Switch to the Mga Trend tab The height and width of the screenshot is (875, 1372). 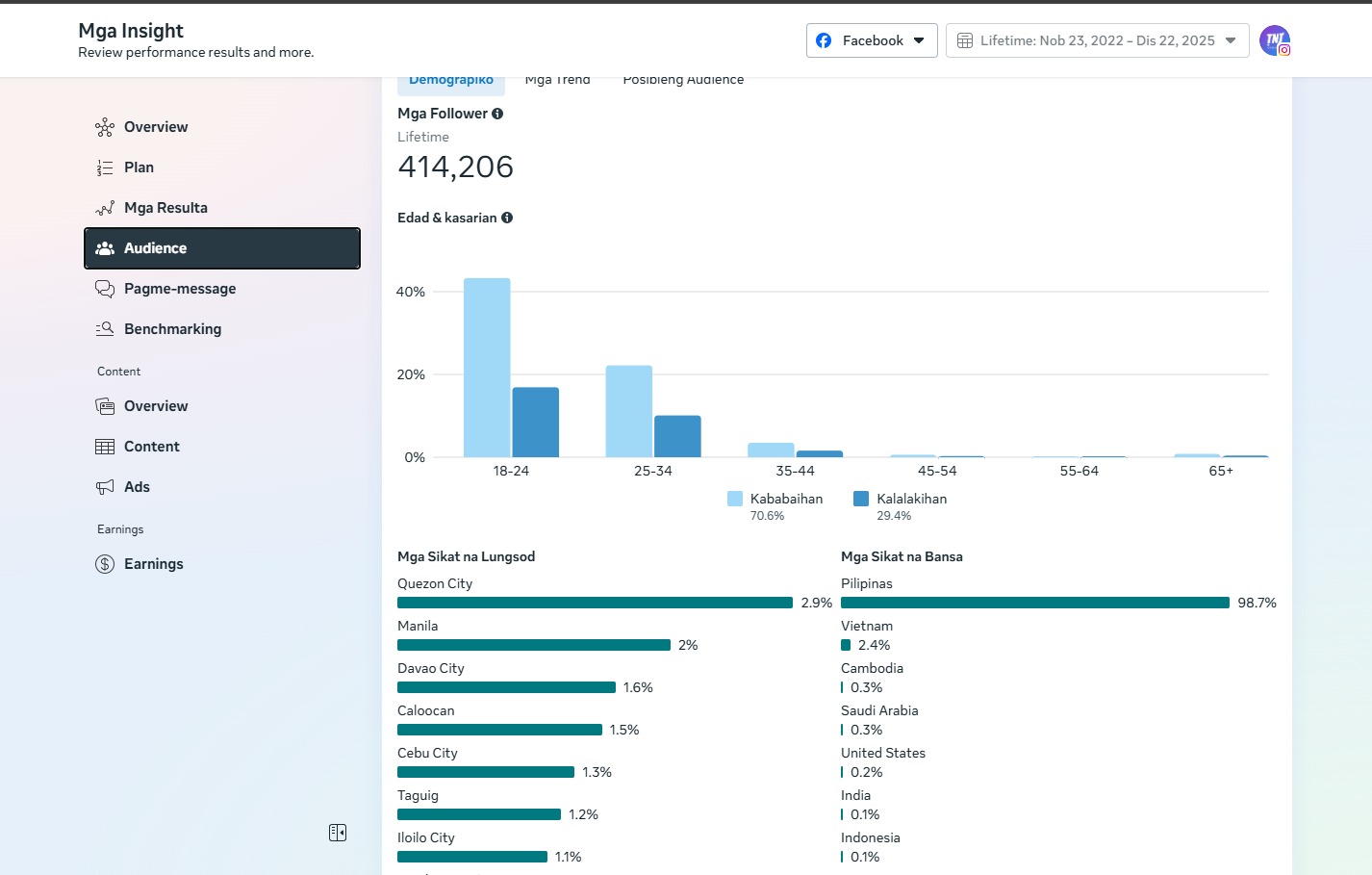pos(558,81)
